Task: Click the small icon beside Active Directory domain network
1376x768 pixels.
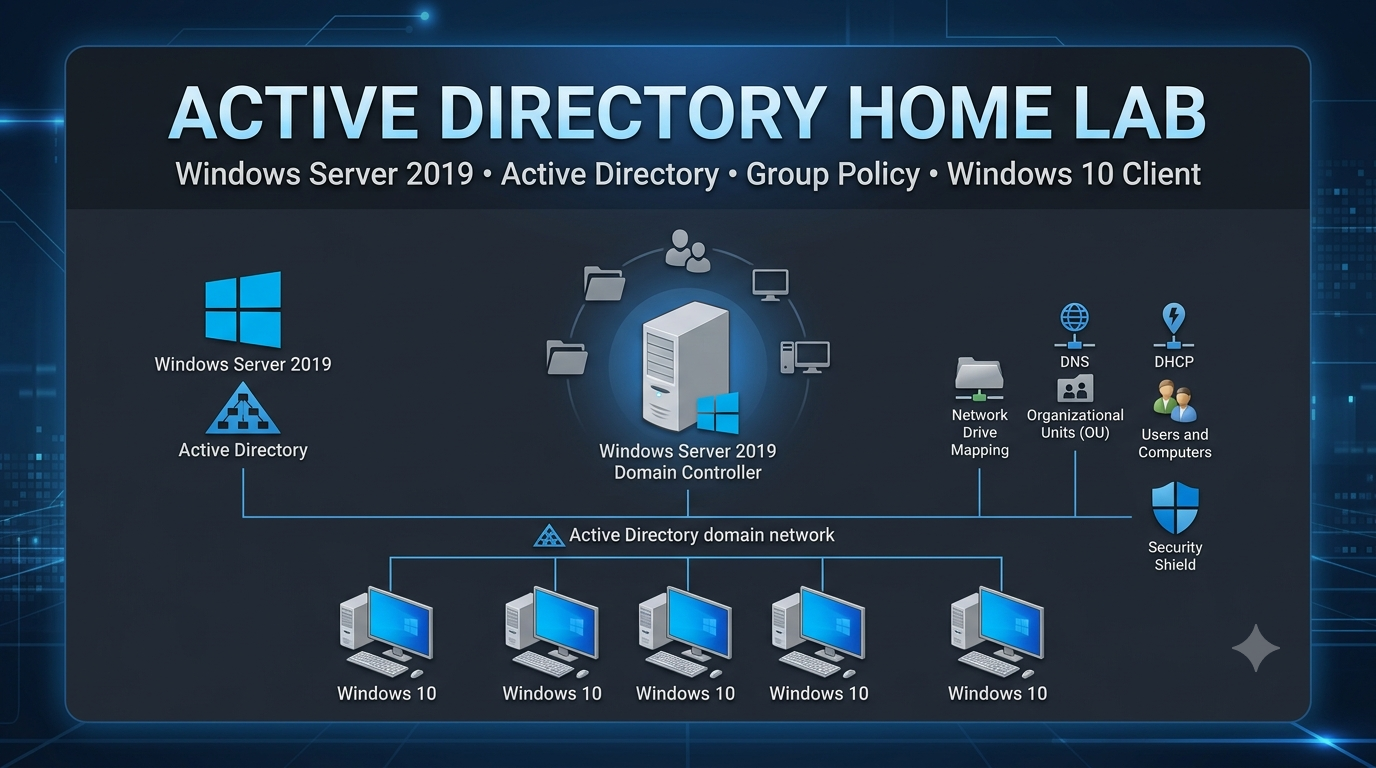Action: point(549,536)
